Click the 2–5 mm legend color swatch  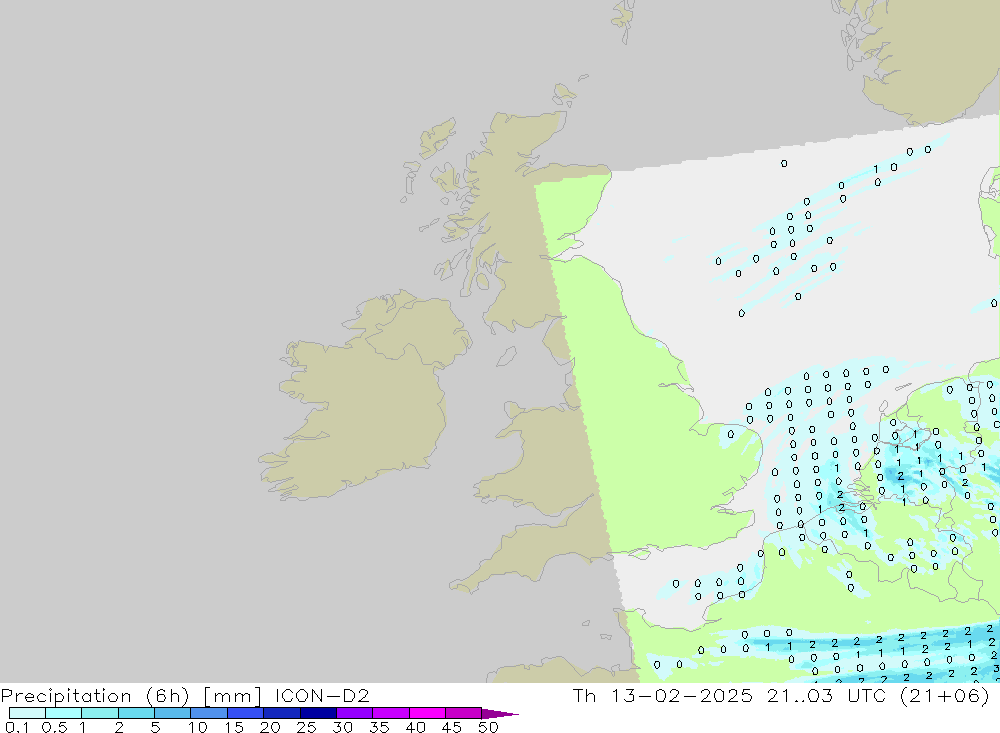136,713
